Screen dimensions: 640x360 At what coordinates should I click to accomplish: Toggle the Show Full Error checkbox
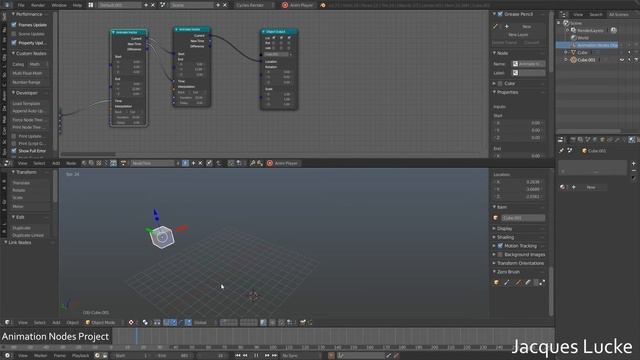click(14, 151)
